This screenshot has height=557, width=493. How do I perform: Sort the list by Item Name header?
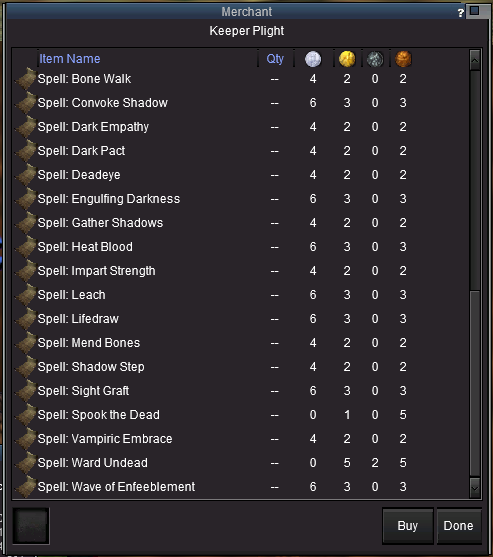[70, 59]
